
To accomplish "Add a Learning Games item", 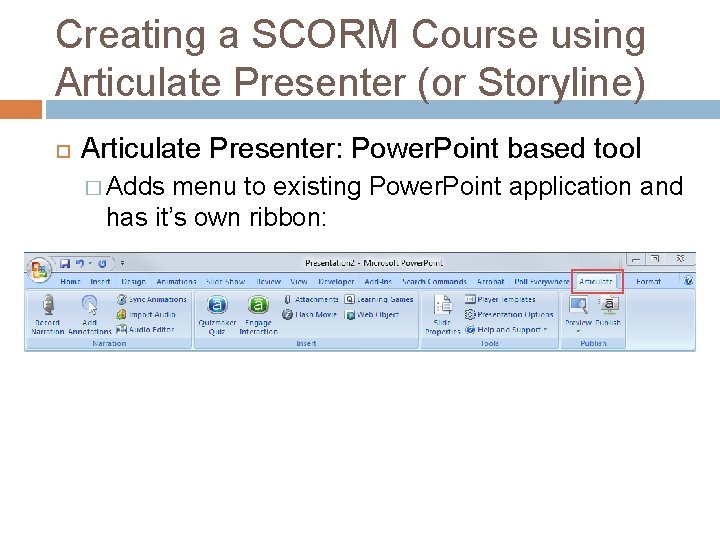I will (x=379, y=299).
